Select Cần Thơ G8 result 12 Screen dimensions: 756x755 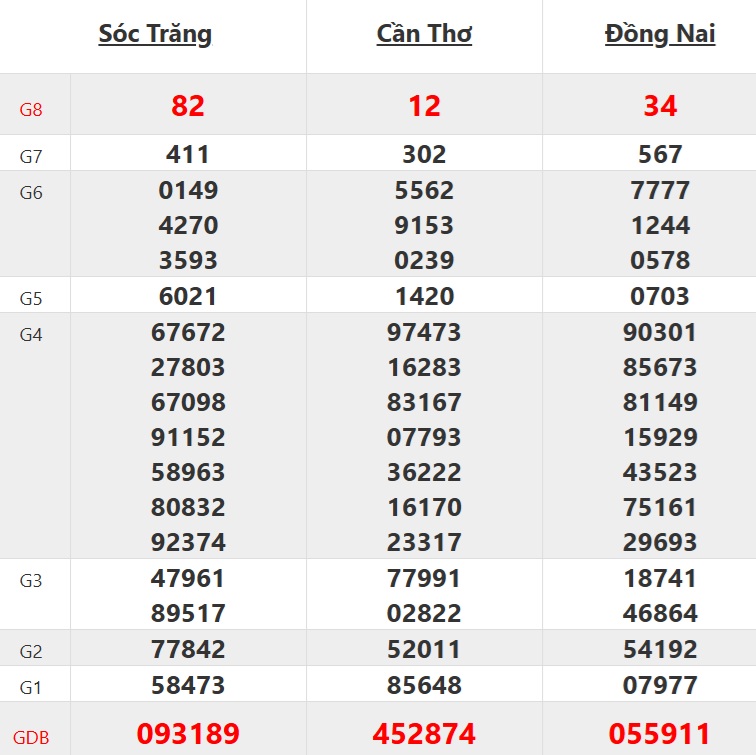point(424,106)
